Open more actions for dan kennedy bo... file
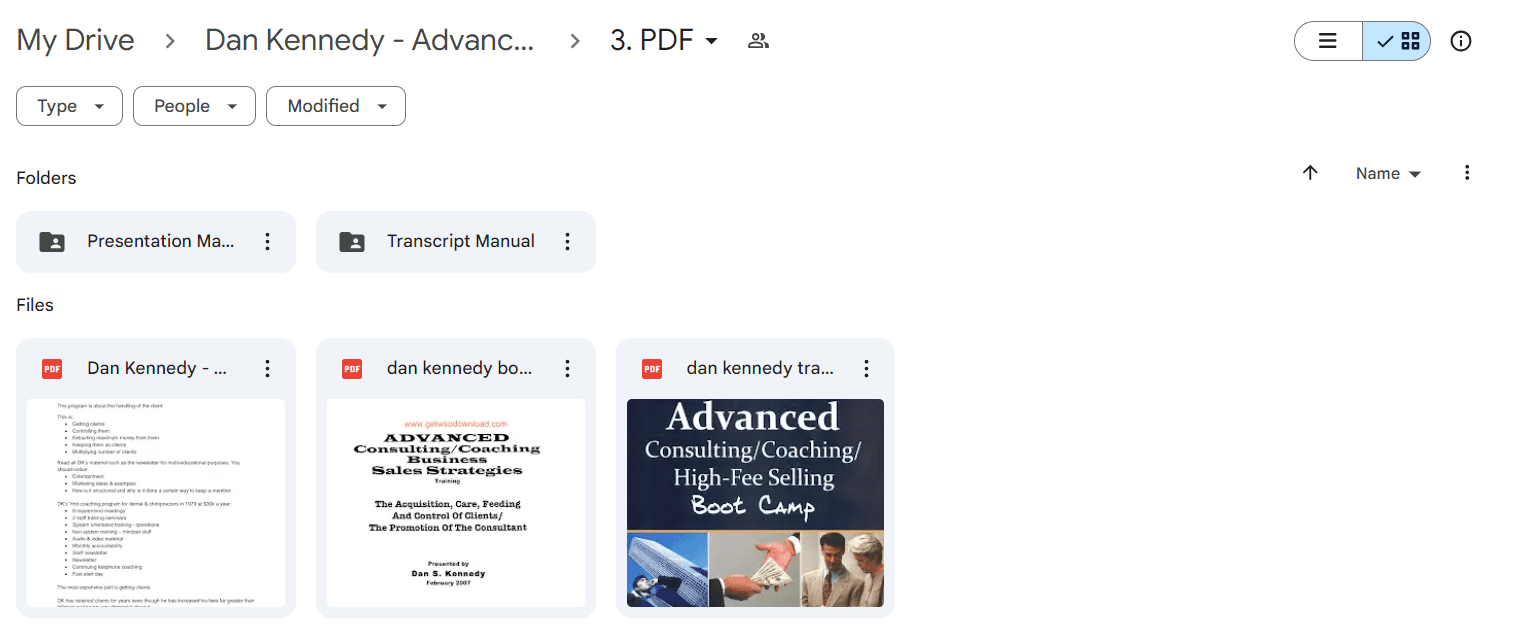Screen dimensions: 1513x626 567,368
